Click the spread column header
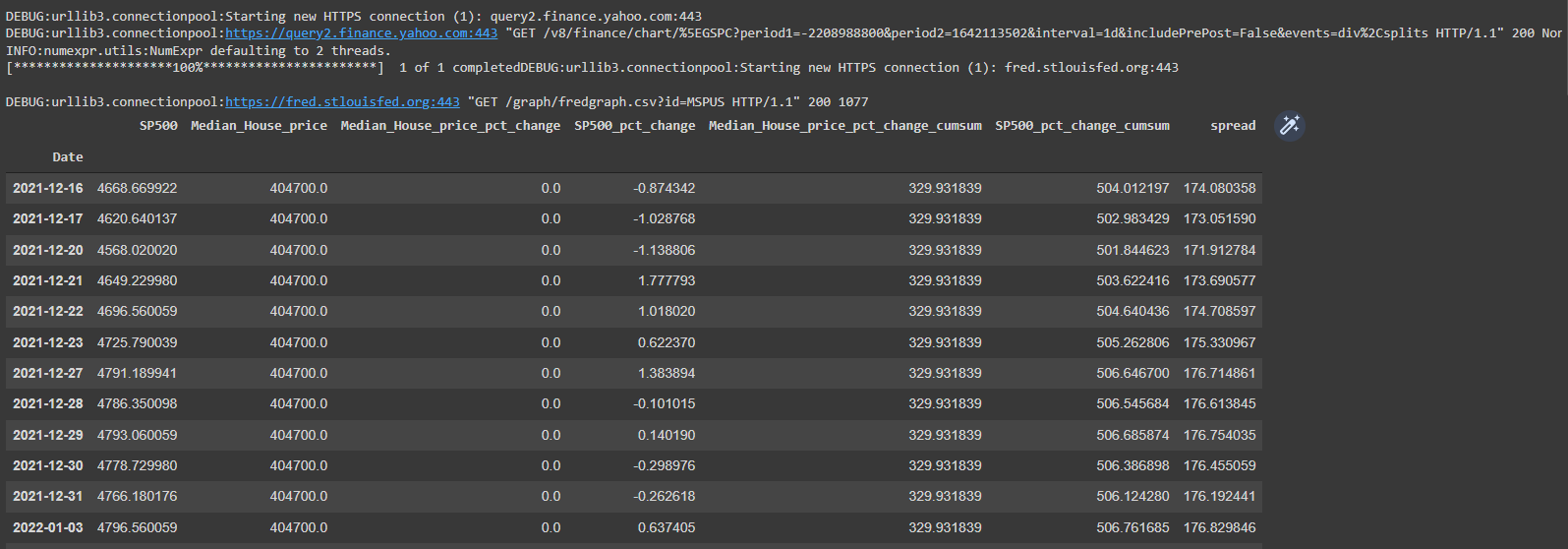 [1233, 126]
